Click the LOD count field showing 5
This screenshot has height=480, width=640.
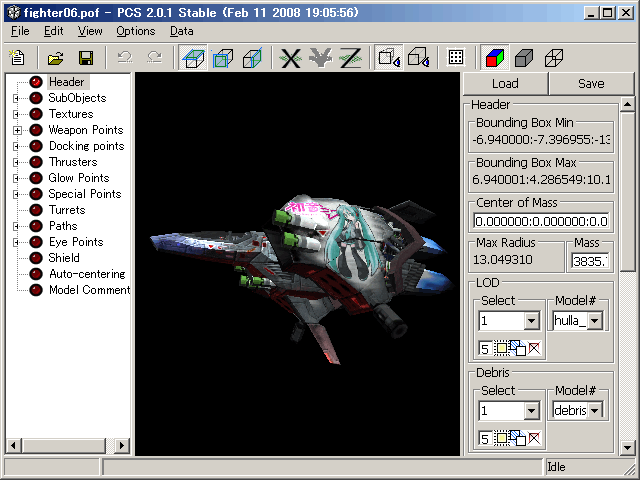click(485, 349)
